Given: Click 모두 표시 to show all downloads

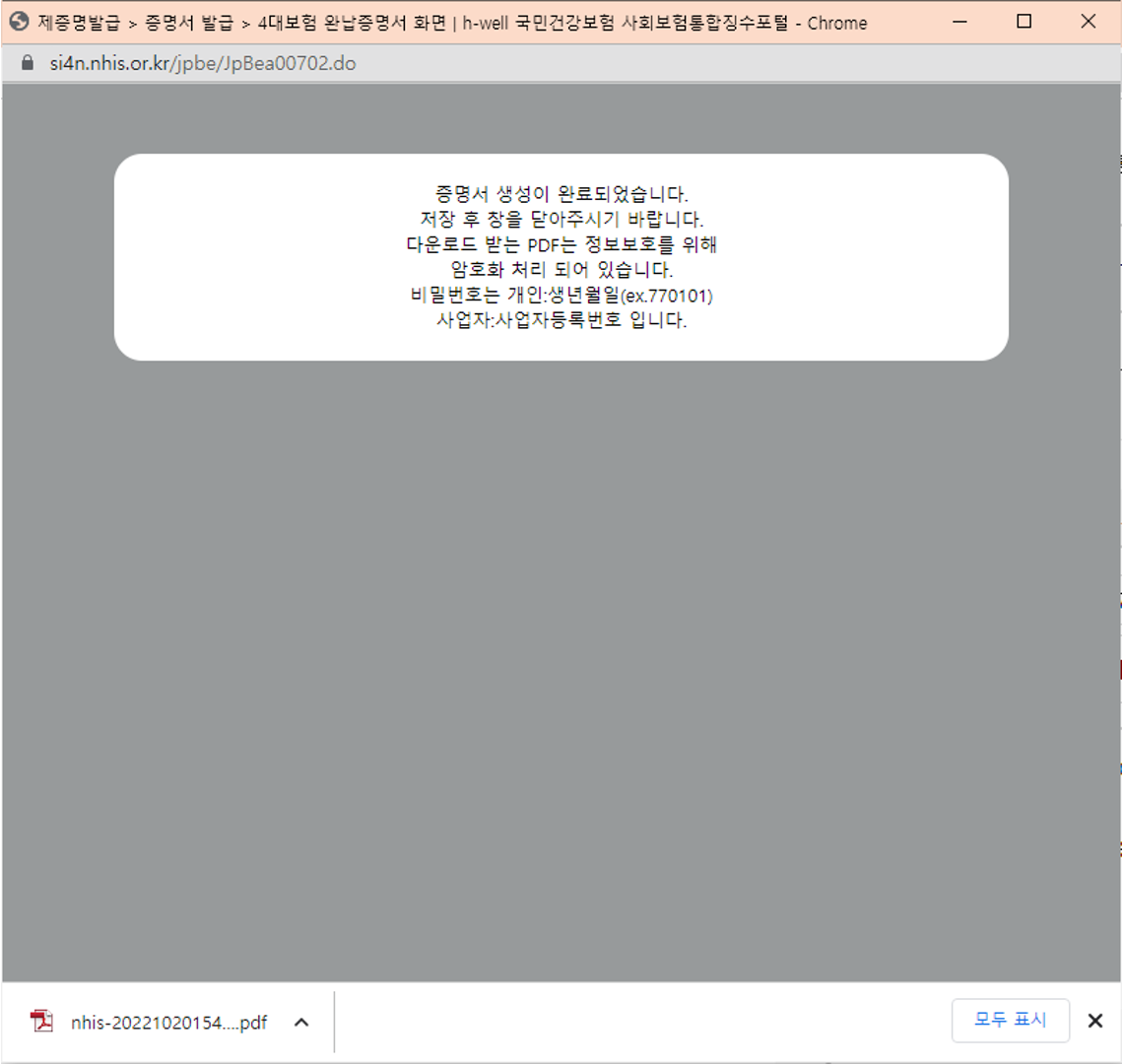Looking at the screenshot, I should [x=1011, y=1021].
